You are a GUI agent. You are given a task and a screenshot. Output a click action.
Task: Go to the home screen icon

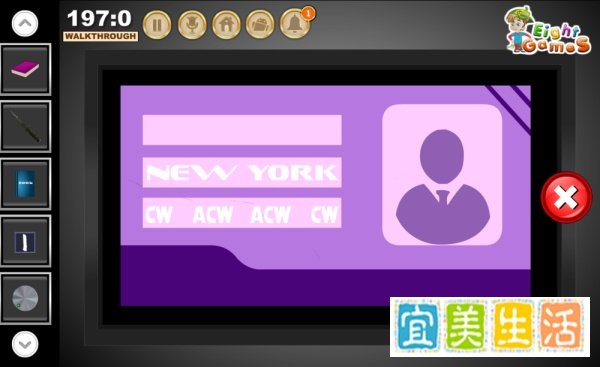pyautogui.click(x=226, y=24)
